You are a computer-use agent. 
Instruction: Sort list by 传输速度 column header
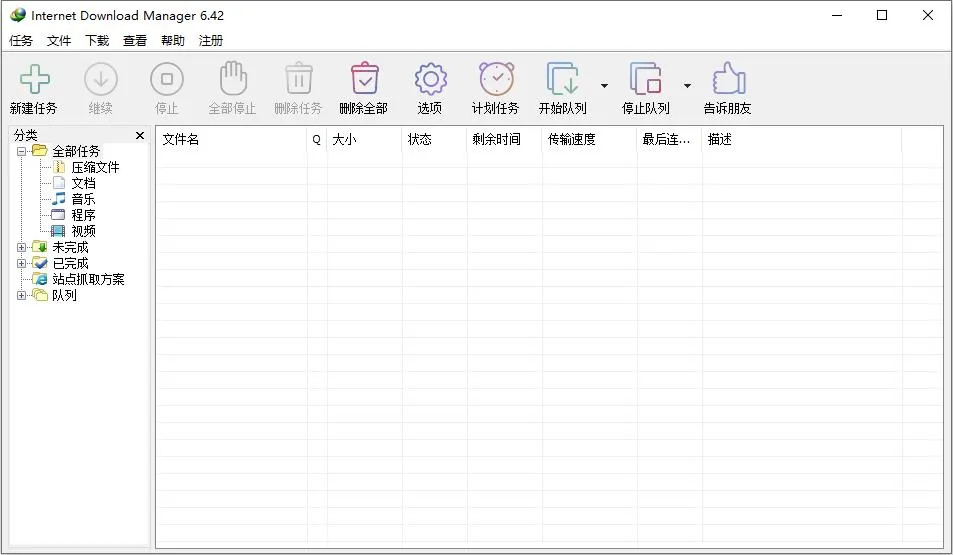(x=588, y=140)
